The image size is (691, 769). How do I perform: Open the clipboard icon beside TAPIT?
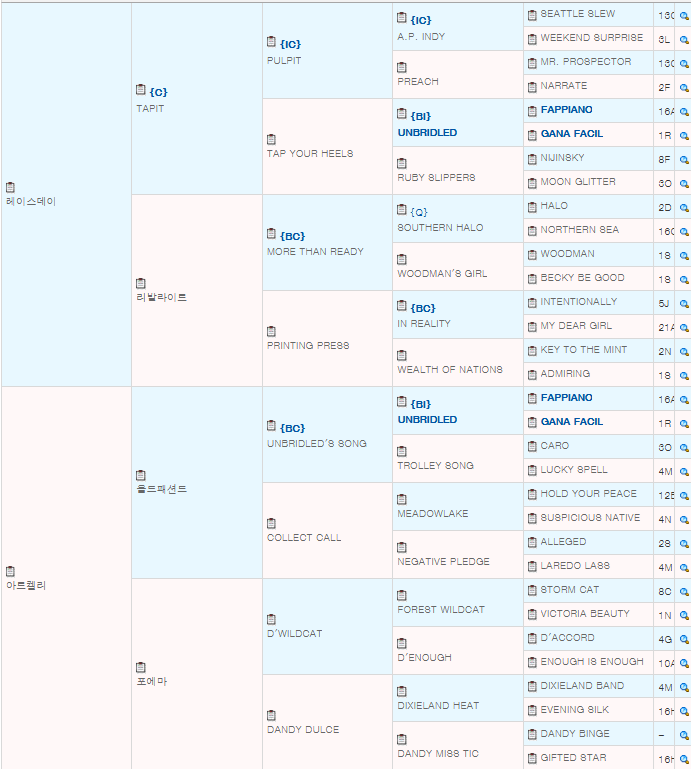[141, 89]
